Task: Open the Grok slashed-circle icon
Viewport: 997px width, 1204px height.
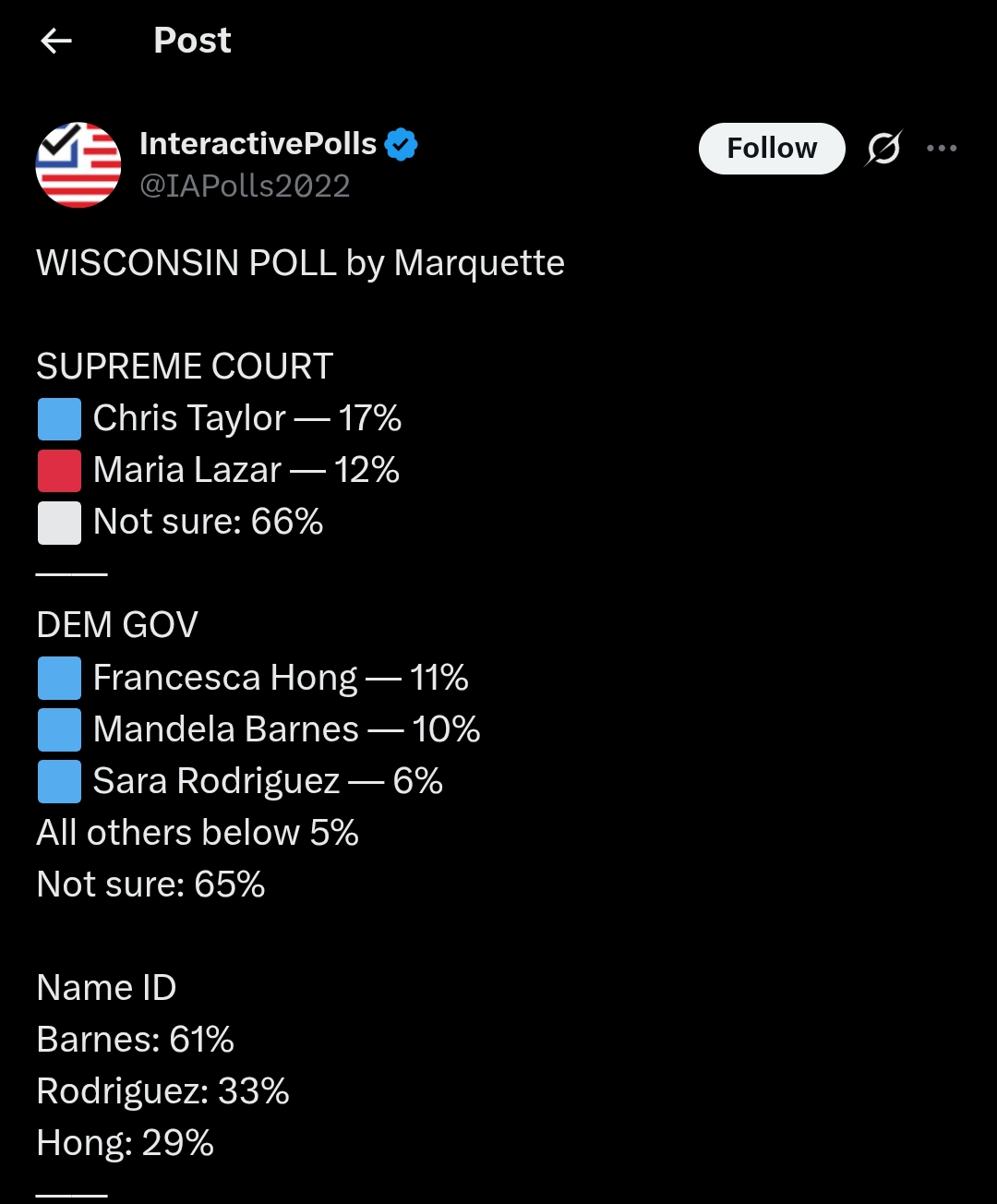Action: [883, 149]
